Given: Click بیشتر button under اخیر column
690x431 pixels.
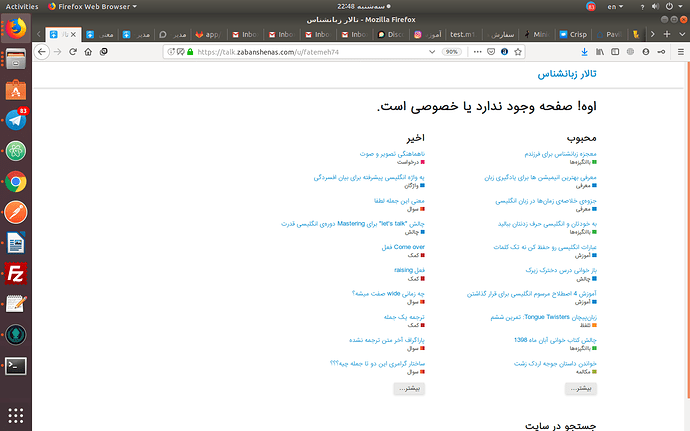Looking at the screenshot, I should [x=409, y=389].
